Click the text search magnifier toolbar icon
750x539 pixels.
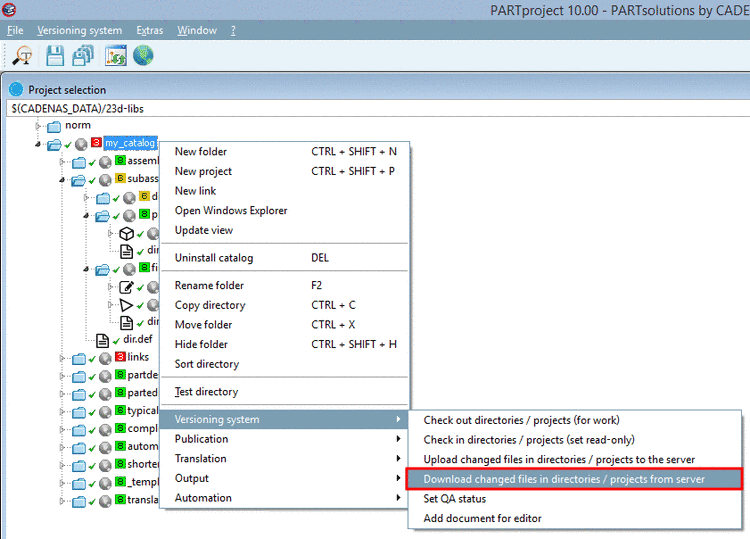[22, 56]
